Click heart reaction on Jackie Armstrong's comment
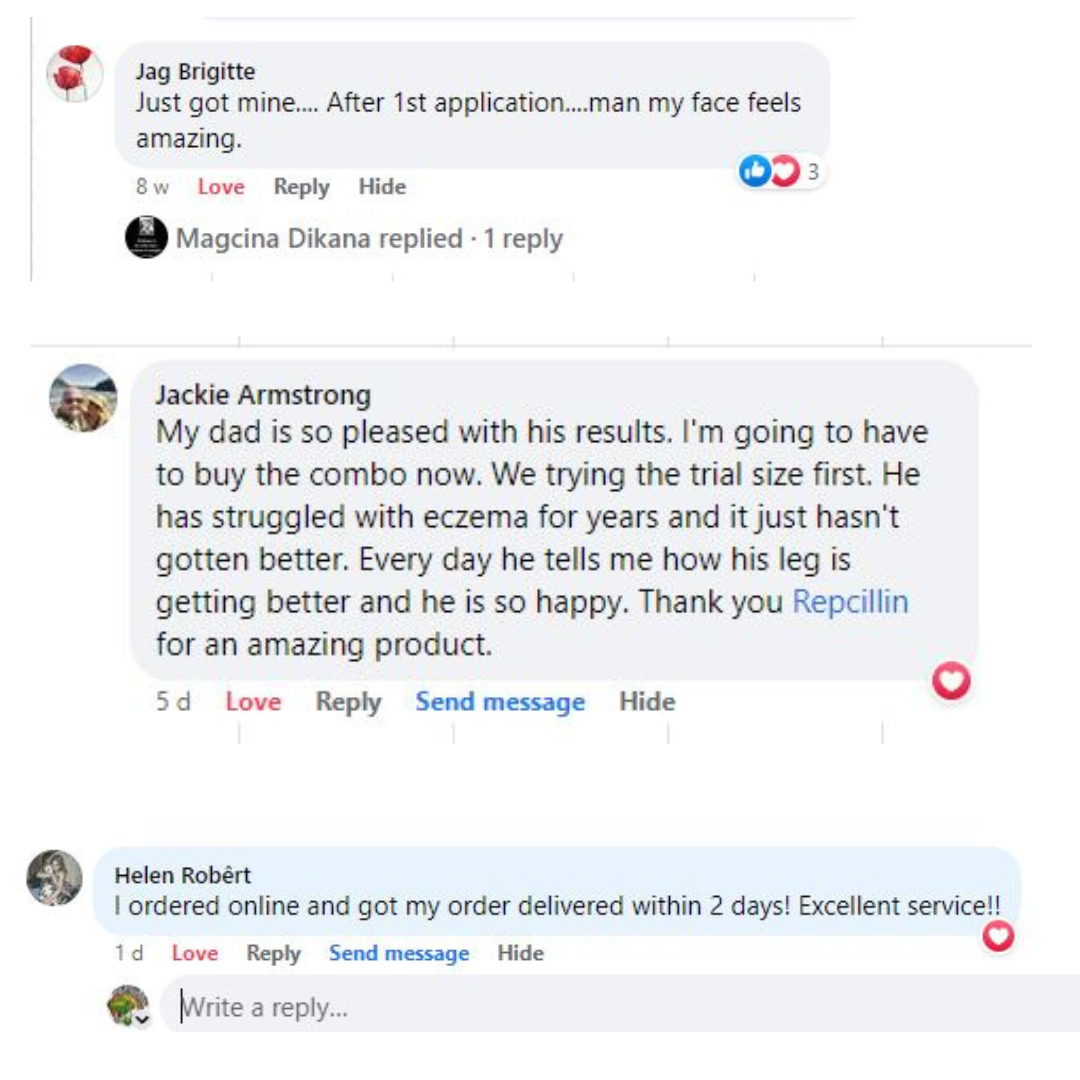1080x1080 pixels. (x=951, y=681)
